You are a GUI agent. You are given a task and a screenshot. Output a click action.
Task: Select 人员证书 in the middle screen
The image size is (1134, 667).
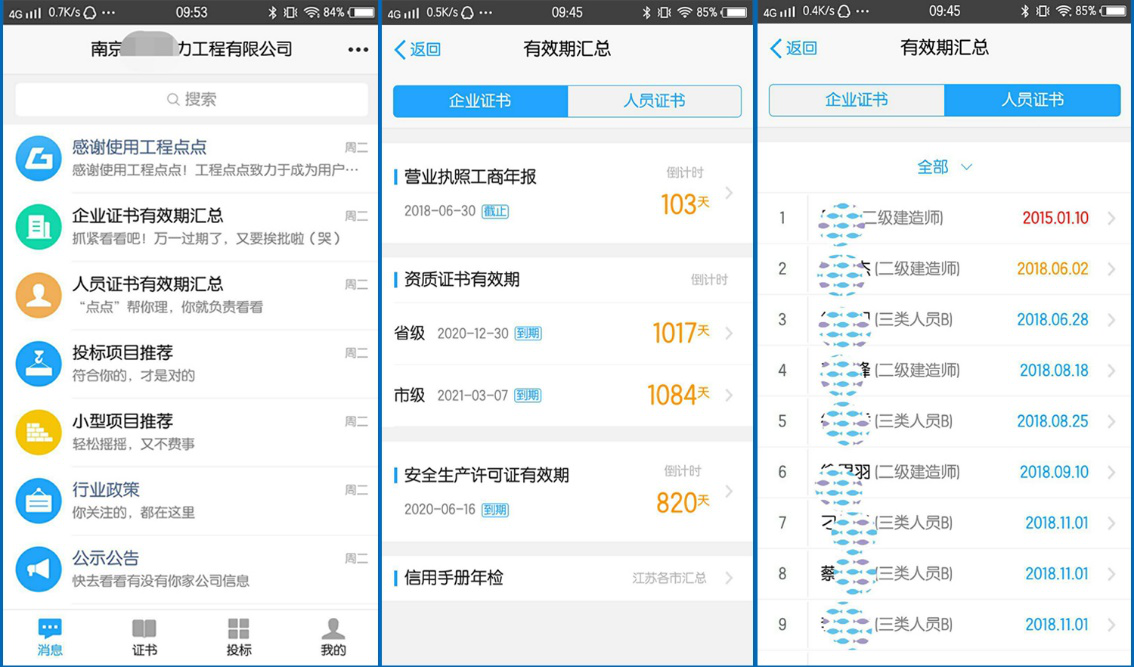coord(654,101)
